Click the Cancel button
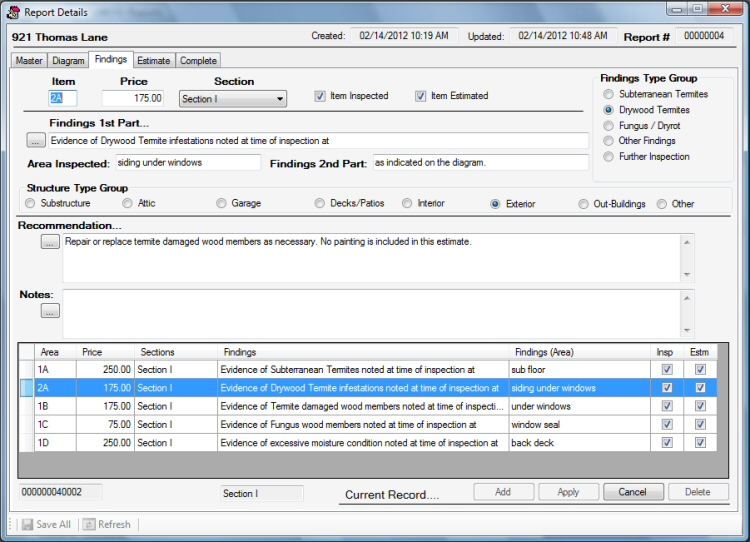 point(633,492)
